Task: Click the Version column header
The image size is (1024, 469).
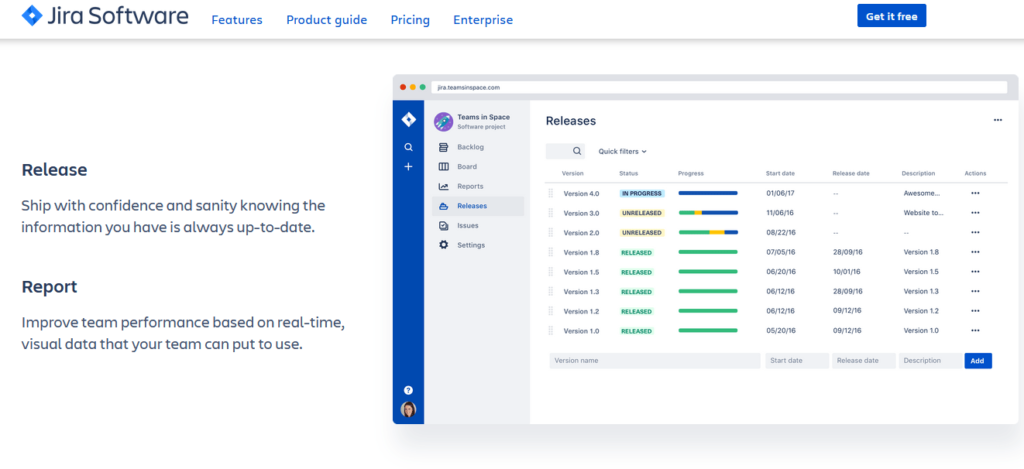Action: (x=573, y=173)
